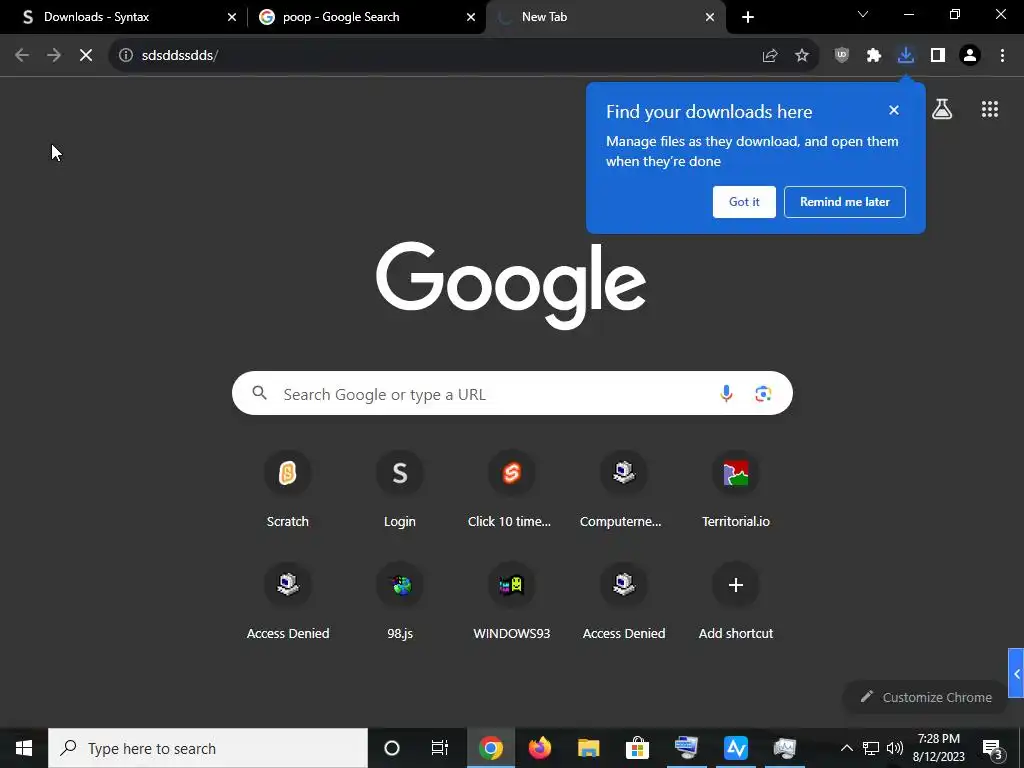The height and width of the screenshot is (768, 1024).
Task: Open Task View on taskbar
Action: [x=440, y=748]
